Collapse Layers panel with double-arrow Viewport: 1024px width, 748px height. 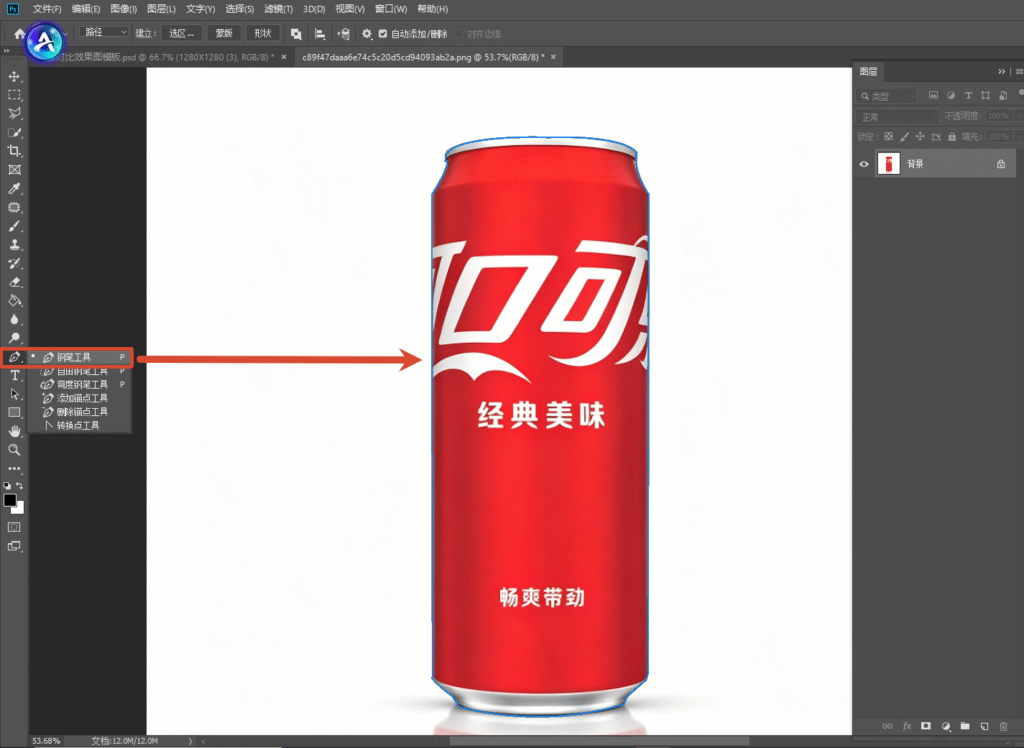1002,71
